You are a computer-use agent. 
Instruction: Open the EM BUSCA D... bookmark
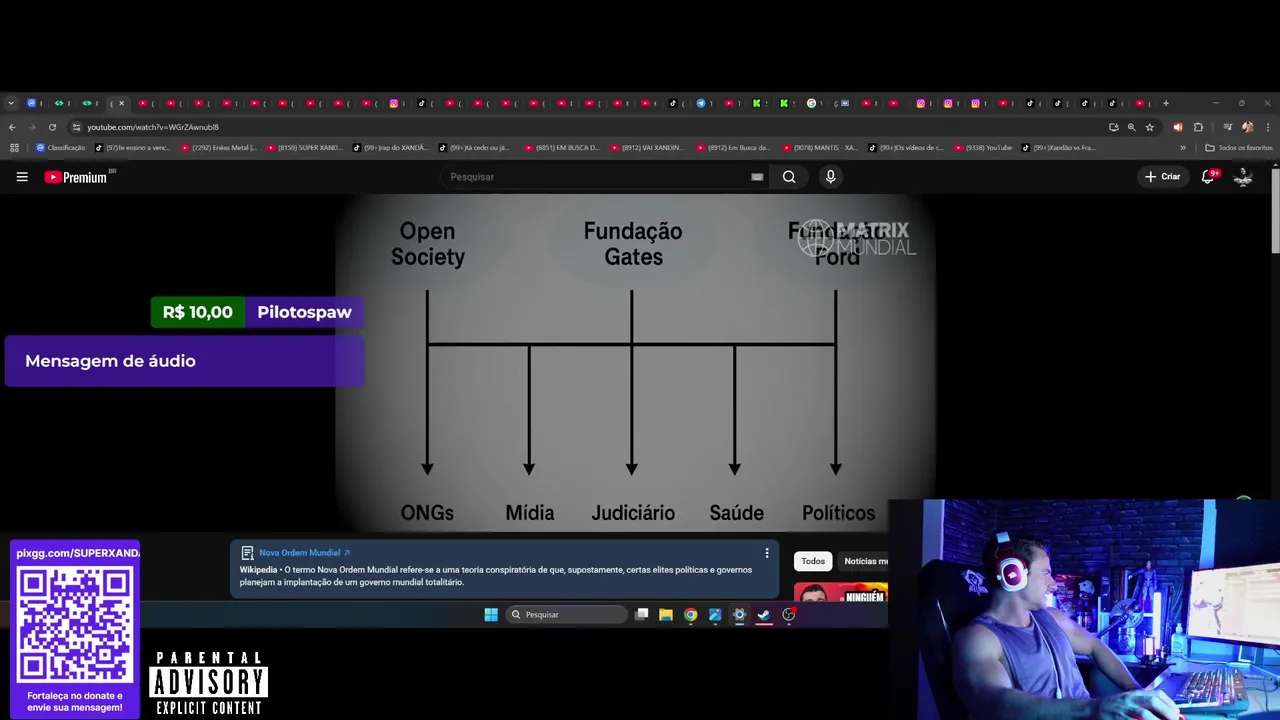coord(562,148)
